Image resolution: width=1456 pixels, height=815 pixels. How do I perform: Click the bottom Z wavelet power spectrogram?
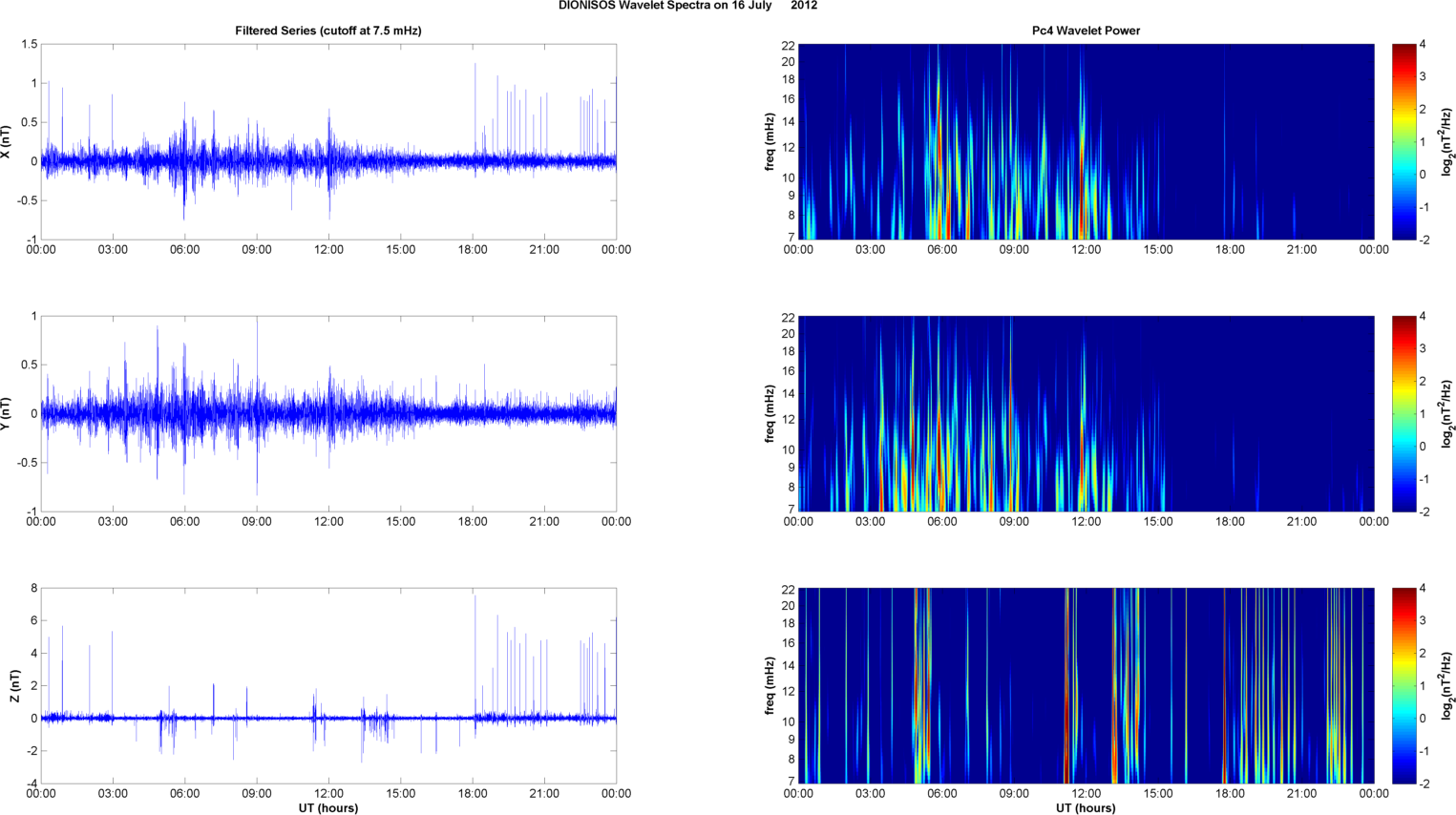tap(1086, 685)
